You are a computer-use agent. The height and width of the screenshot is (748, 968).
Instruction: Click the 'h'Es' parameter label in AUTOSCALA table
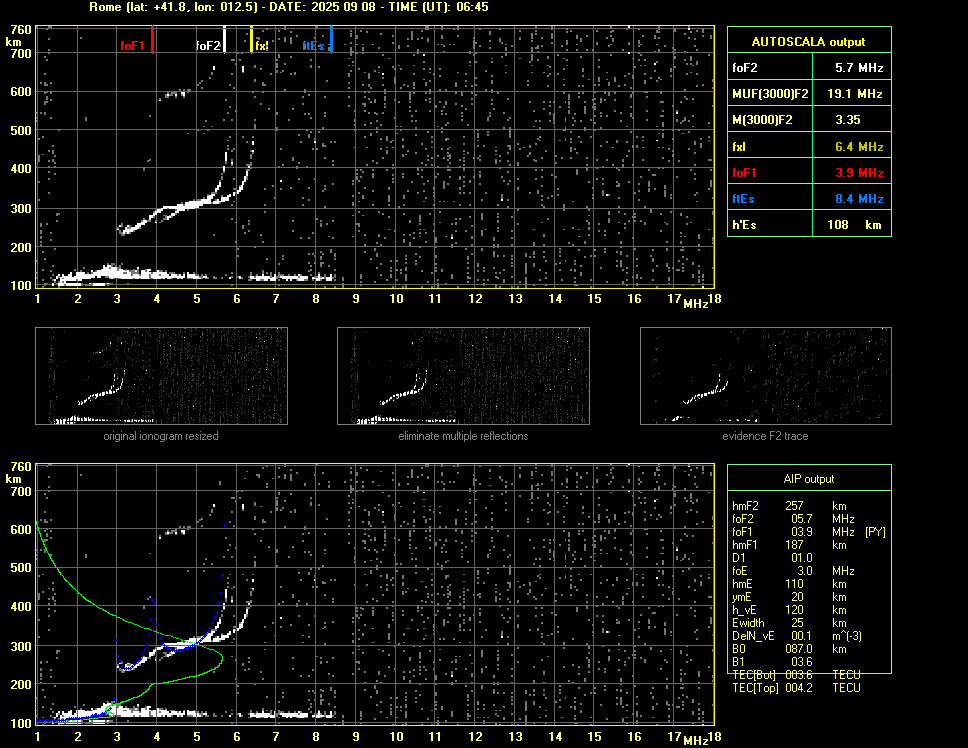pyautogui.click(x=745, y=225)
